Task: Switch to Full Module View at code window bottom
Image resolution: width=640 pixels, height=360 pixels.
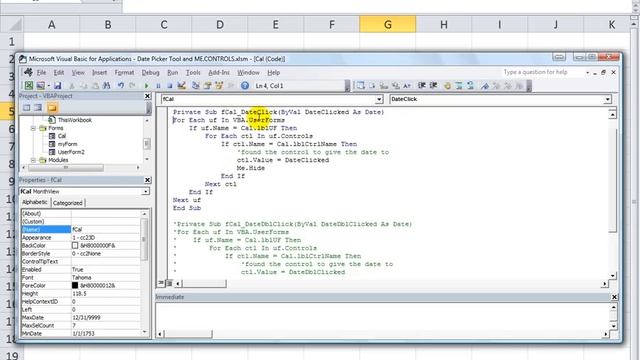Action: coord(169,282)
